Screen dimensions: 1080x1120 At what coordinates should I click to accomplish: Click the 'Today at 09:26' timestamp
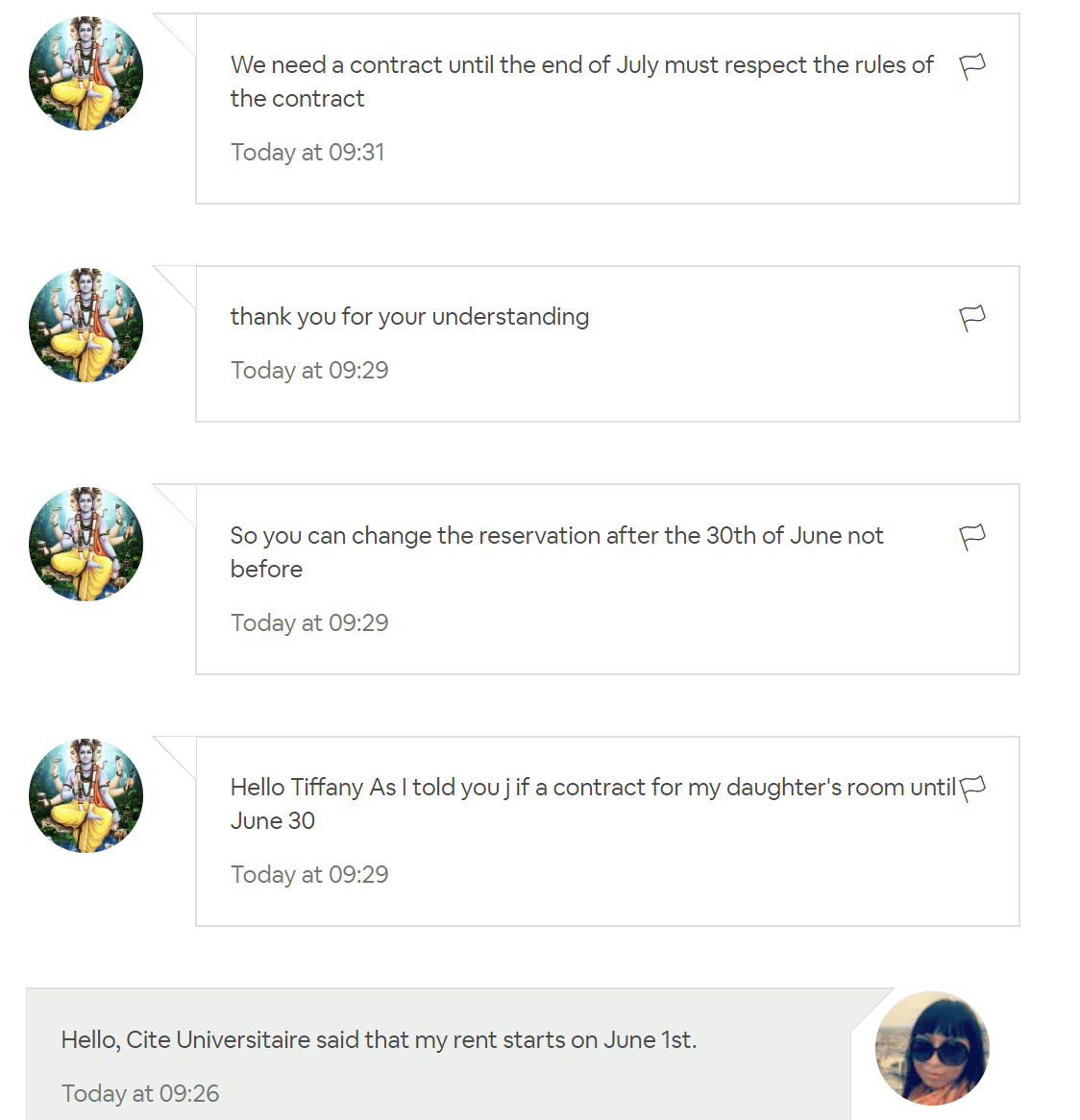click(x=140, y=1093)
